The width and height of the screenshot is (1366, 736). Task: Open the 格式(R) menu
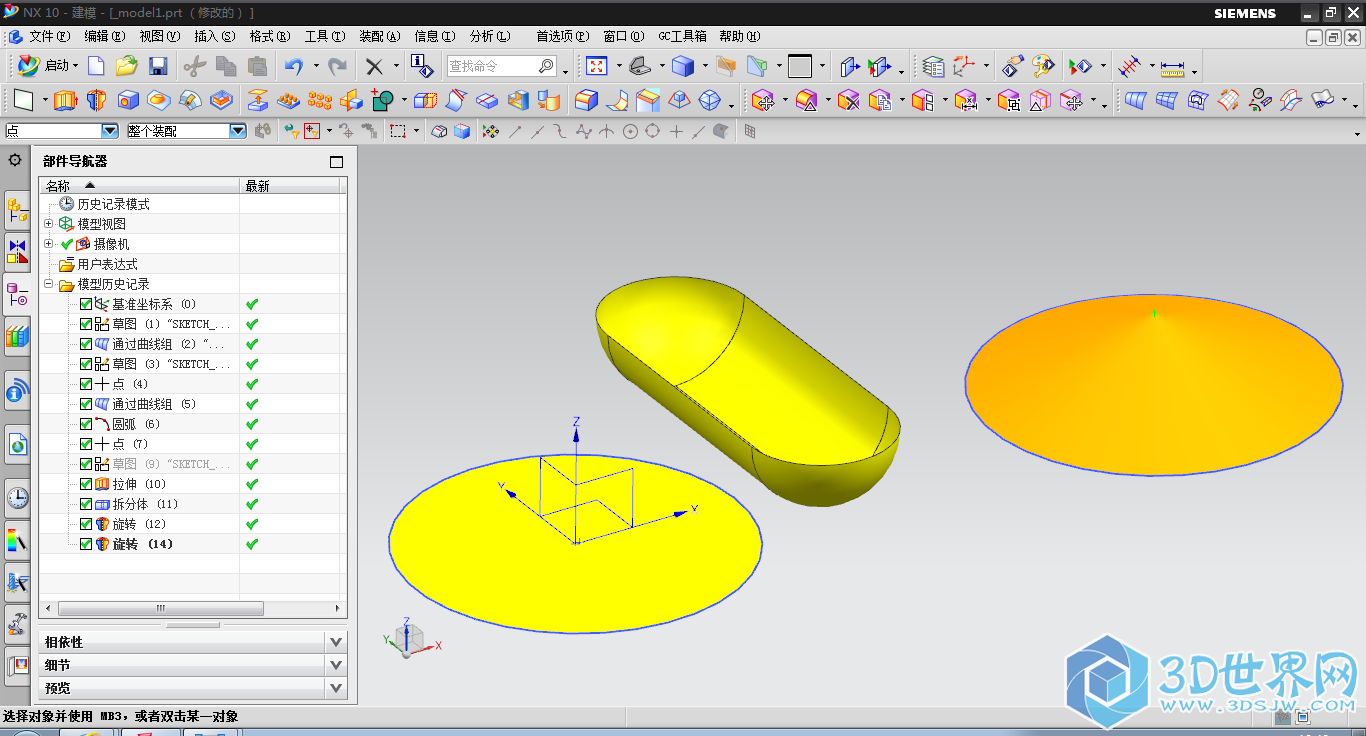pyautogui.click(x=270, y=36)
